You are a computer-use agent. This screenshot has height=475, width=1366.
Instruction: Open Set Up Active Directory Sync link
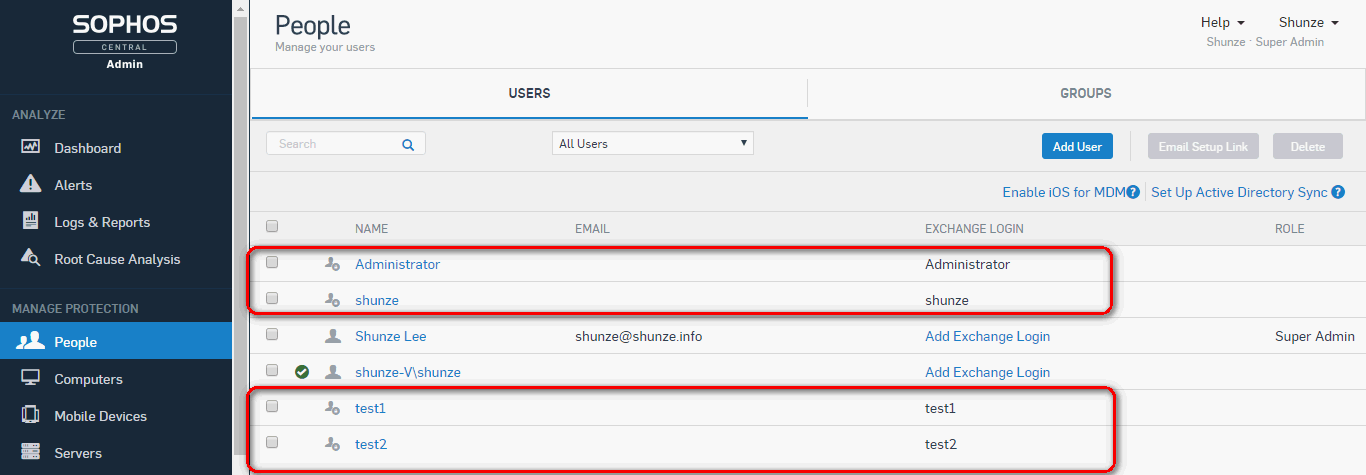tap(1239, 192)
